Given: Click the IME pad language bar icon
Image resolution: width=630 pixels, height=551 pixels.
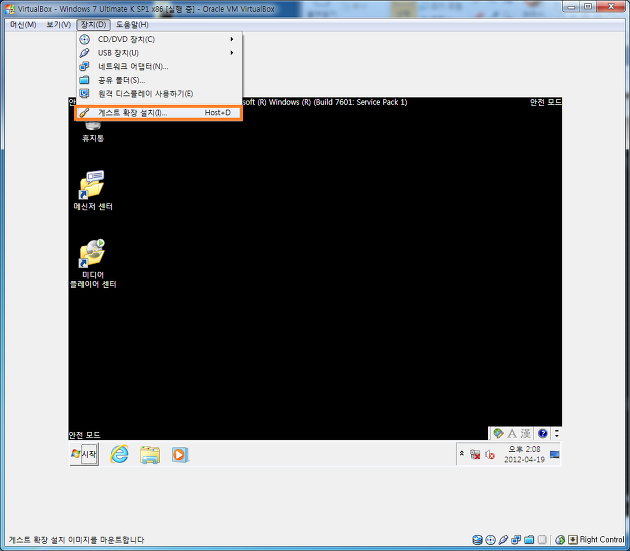Looking at the screenshot, I should click(498, 433).
